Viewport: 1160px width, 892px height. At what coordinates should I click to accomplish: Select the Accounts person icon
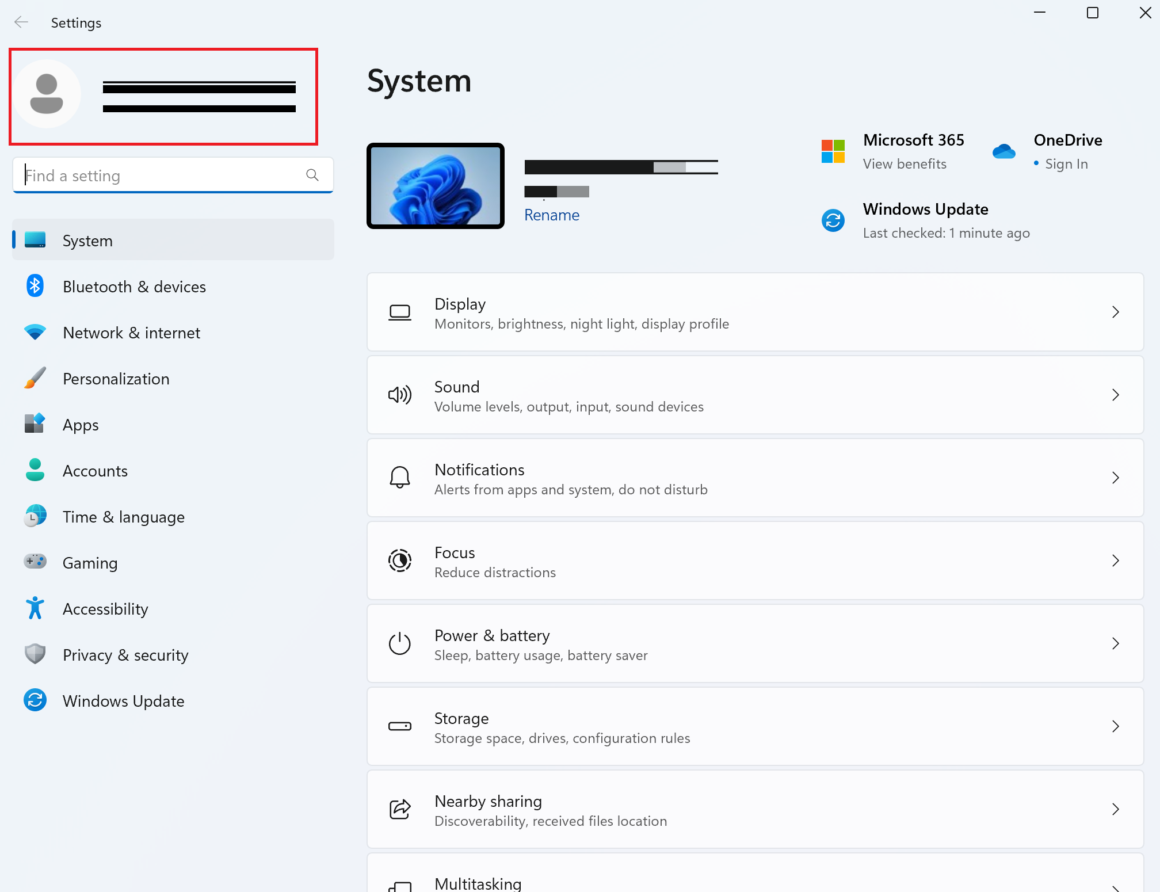pyautogui.click(x=35, y=470)
